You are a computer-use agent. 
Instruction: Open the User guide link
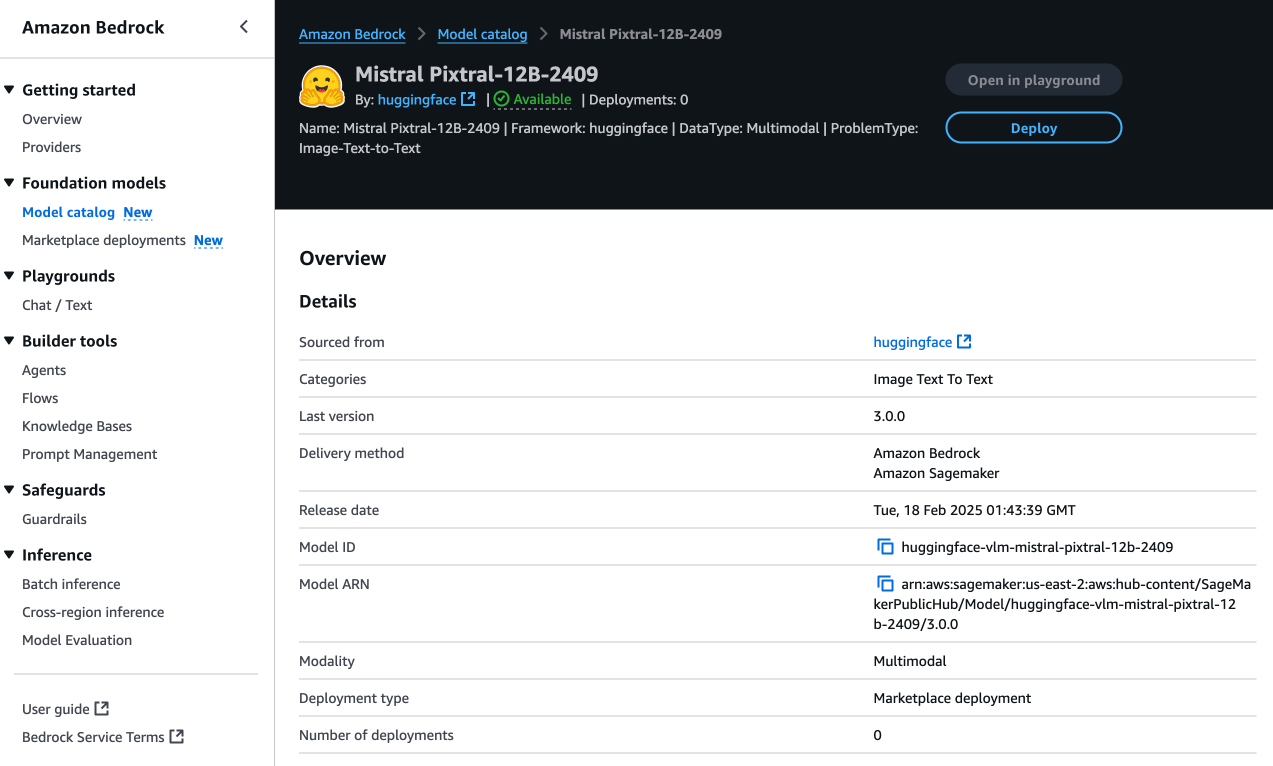click(56, 709)
